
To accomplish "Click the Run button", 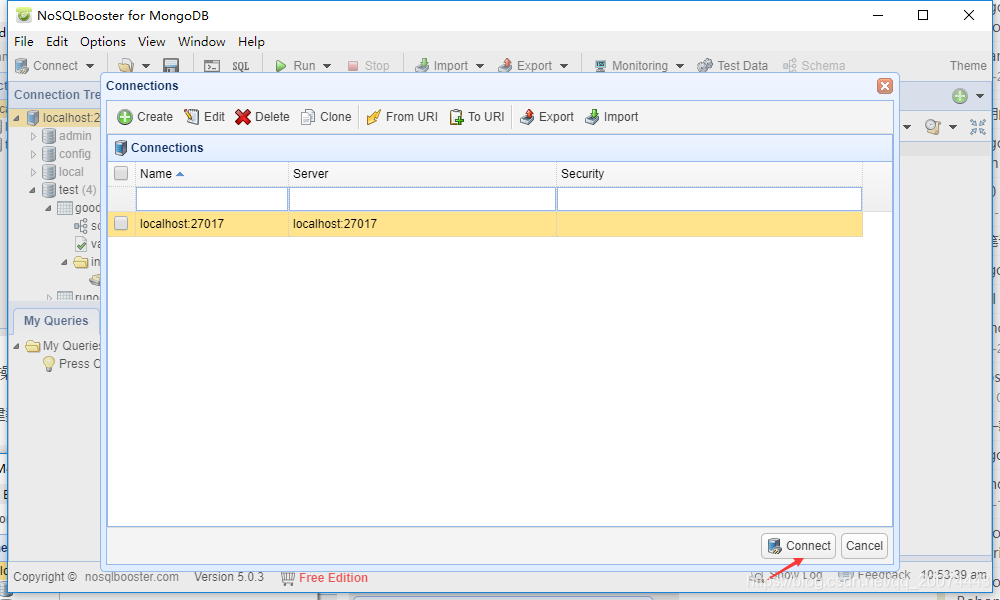I will pos(295,66).
